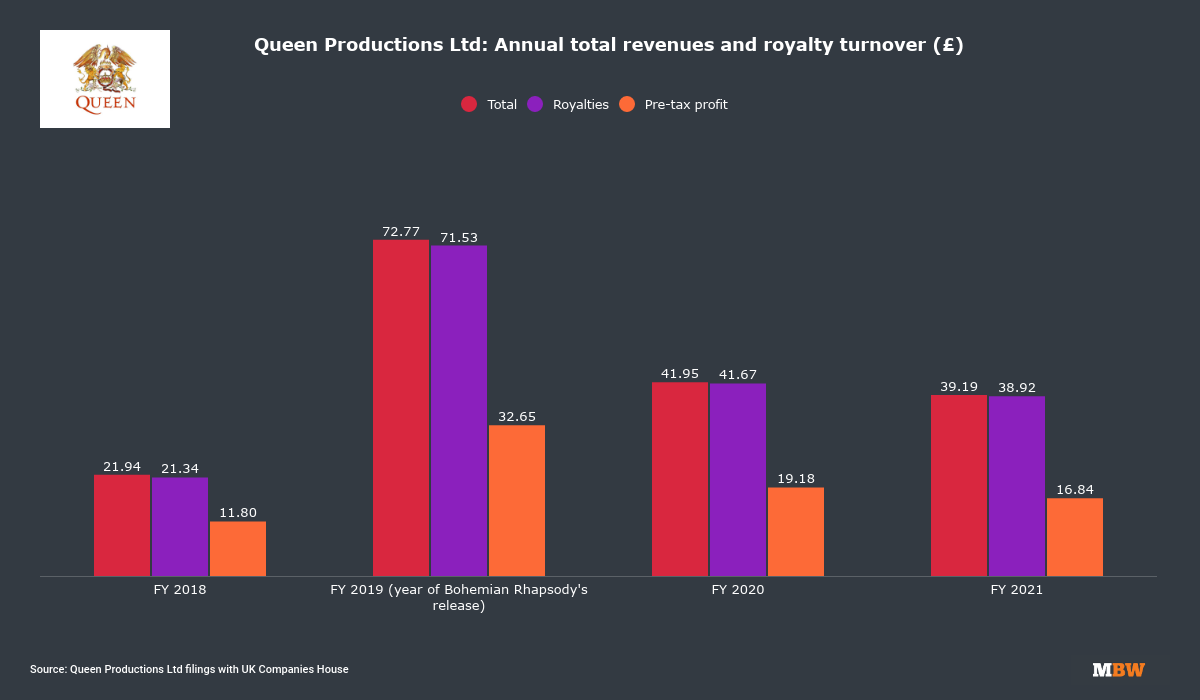Click the 11.80 value label
The height and width of the screenshot is (700, 1200).
pos(238,512)
